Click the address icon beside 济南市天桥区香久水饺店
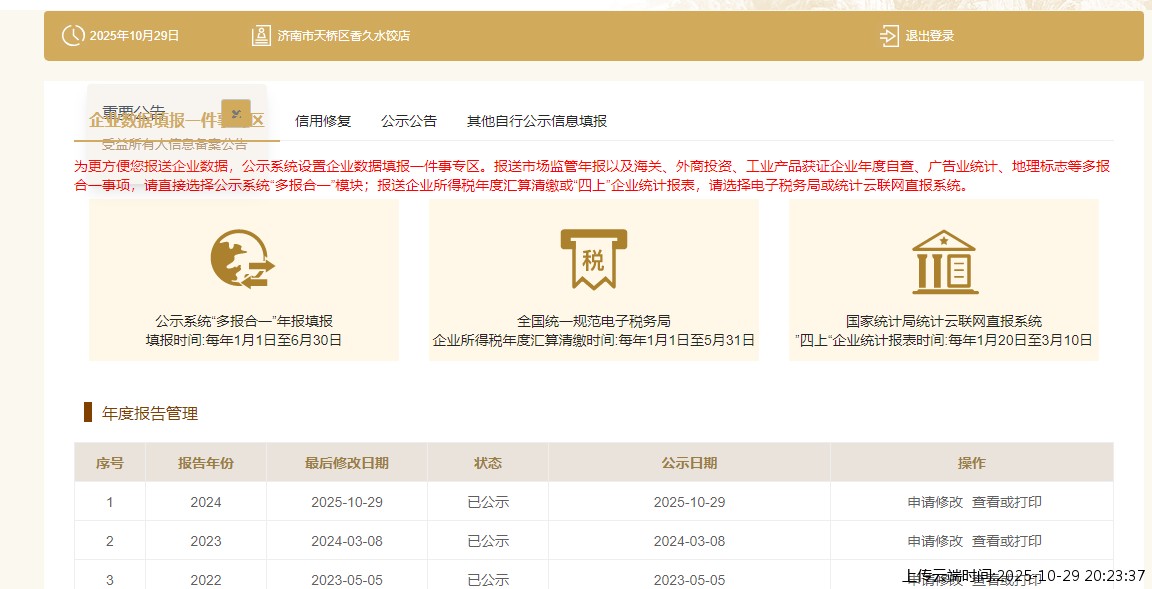 point(261,33)
